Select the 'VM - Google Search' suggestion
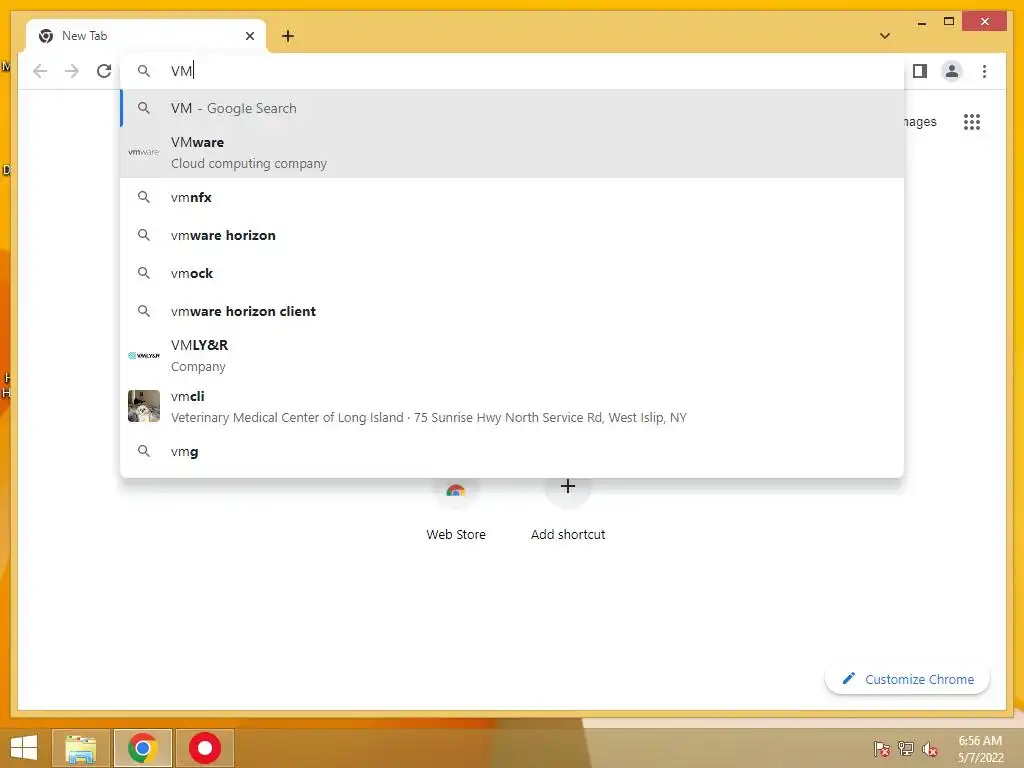 pyautogui.click(x=512, y=108)
